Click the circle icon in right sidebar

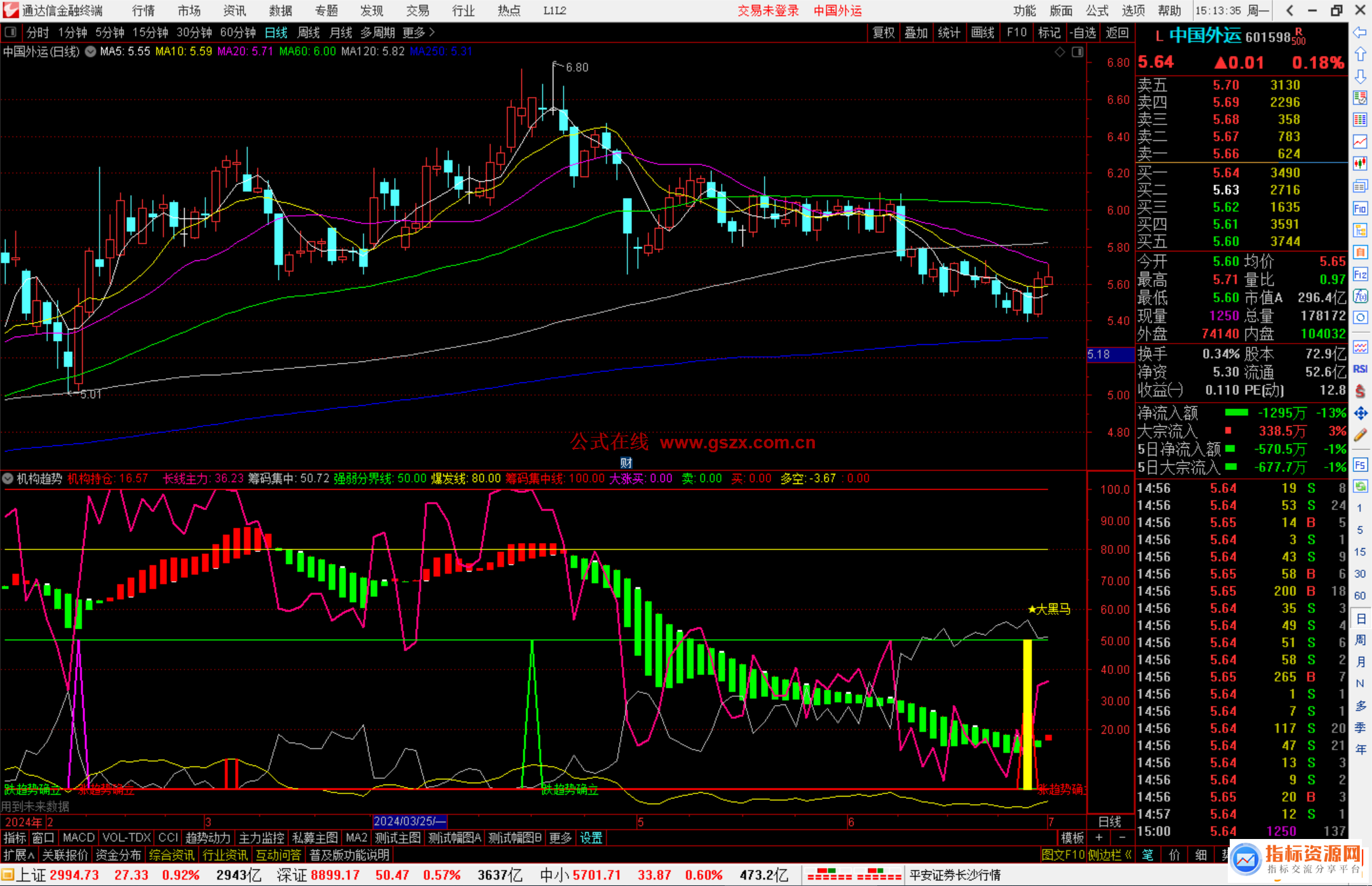(x=1360, y=318)
